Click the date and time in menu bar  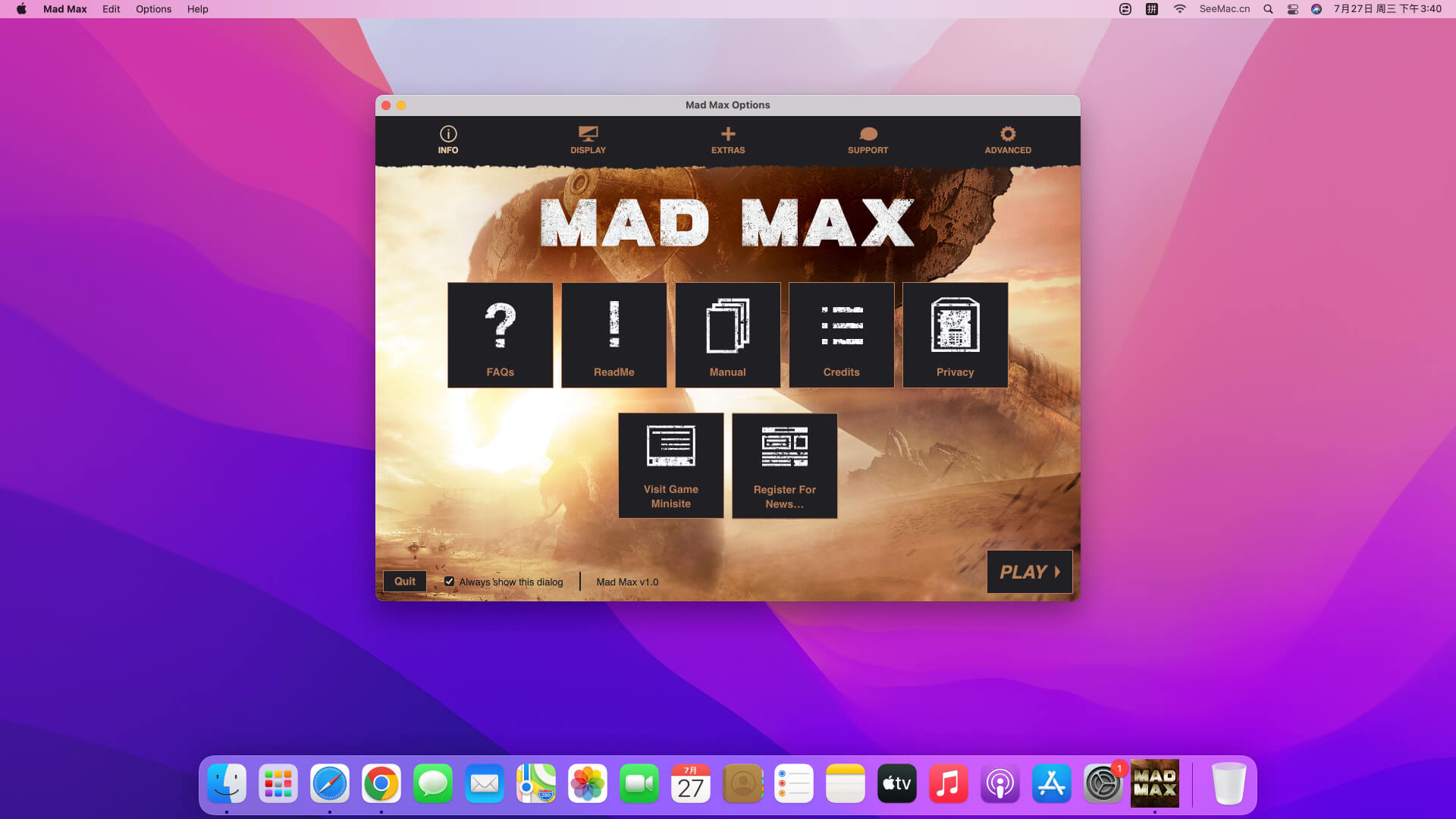point(1388,9)
